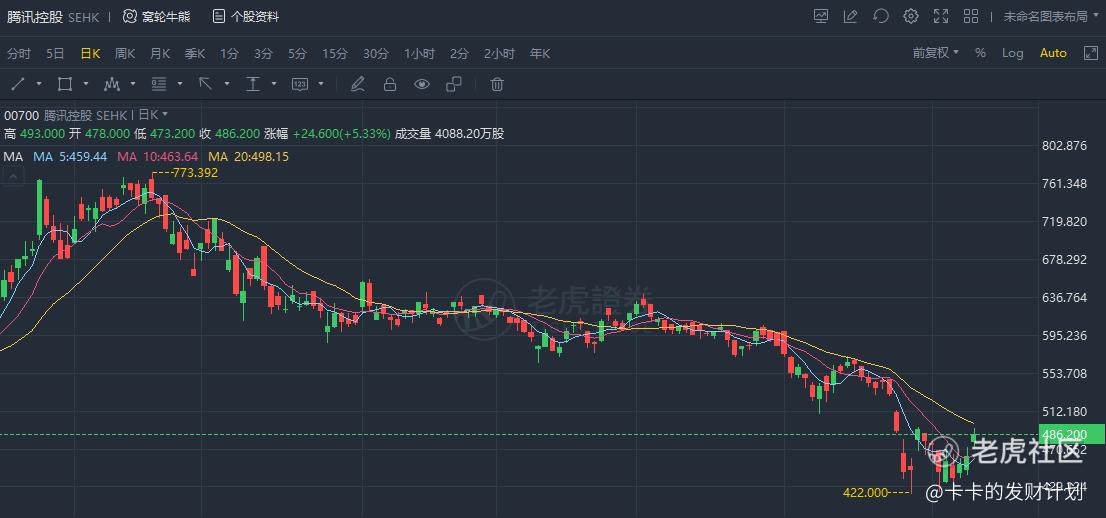Switch to the 1分 interval tab
The image size is (1106, 518).
tap(229, 54)
